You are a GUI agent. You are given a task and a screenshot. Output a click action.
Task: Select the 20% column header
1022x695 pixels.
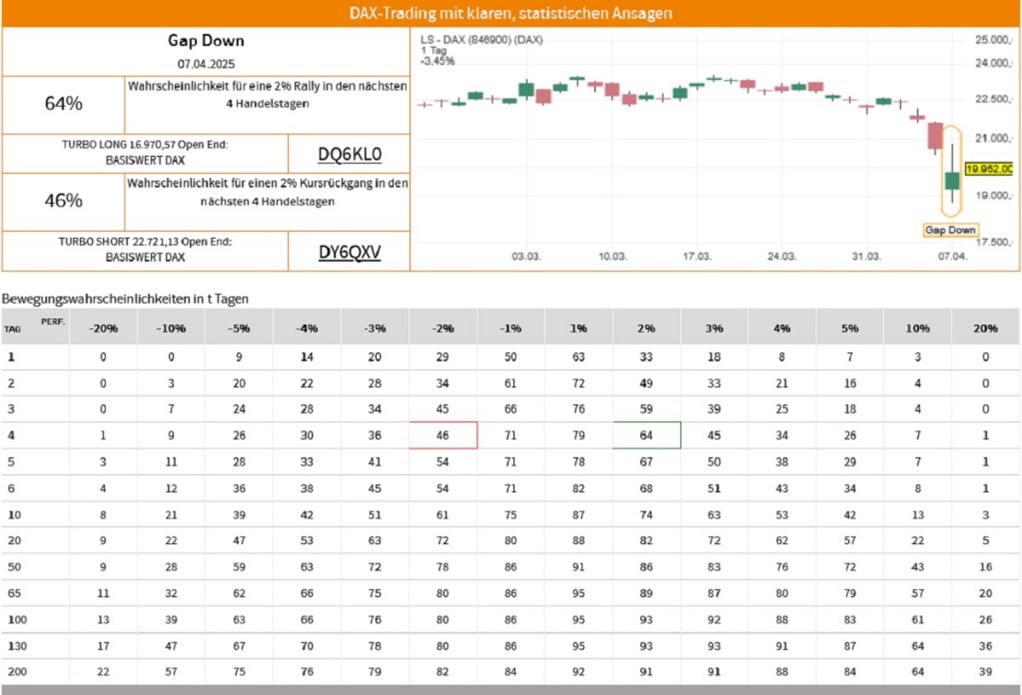click(x=985, y=328)
